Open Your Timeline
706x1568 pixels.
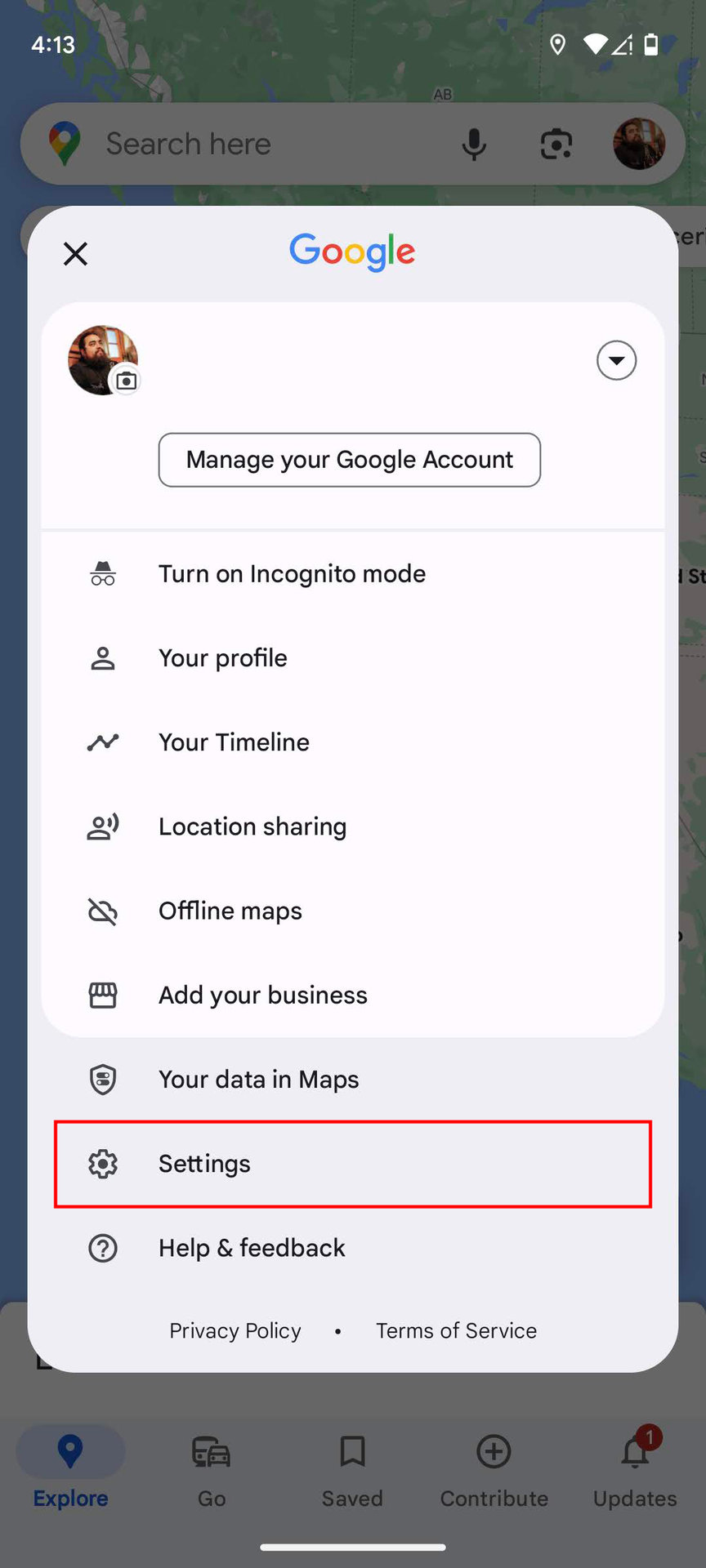[234, 742]
